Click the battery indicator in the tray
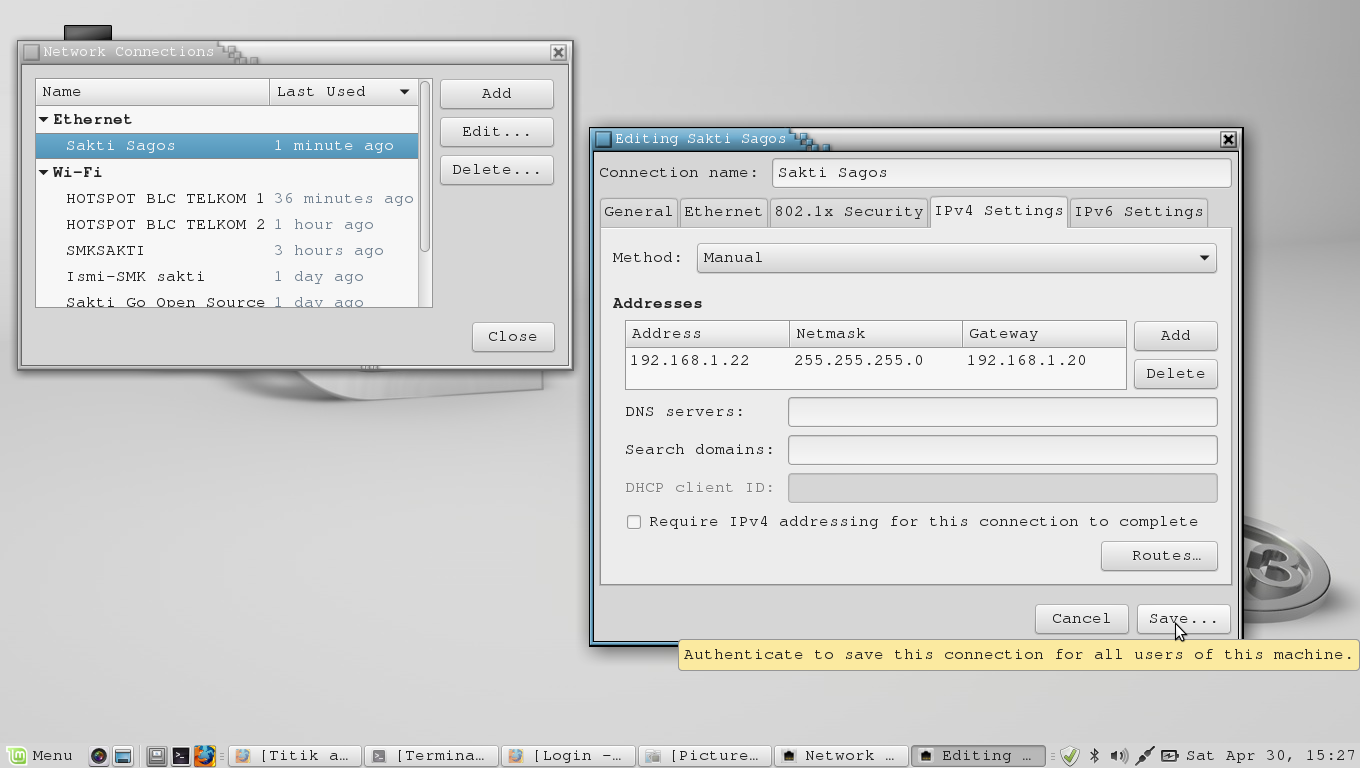 [1168, 755]
